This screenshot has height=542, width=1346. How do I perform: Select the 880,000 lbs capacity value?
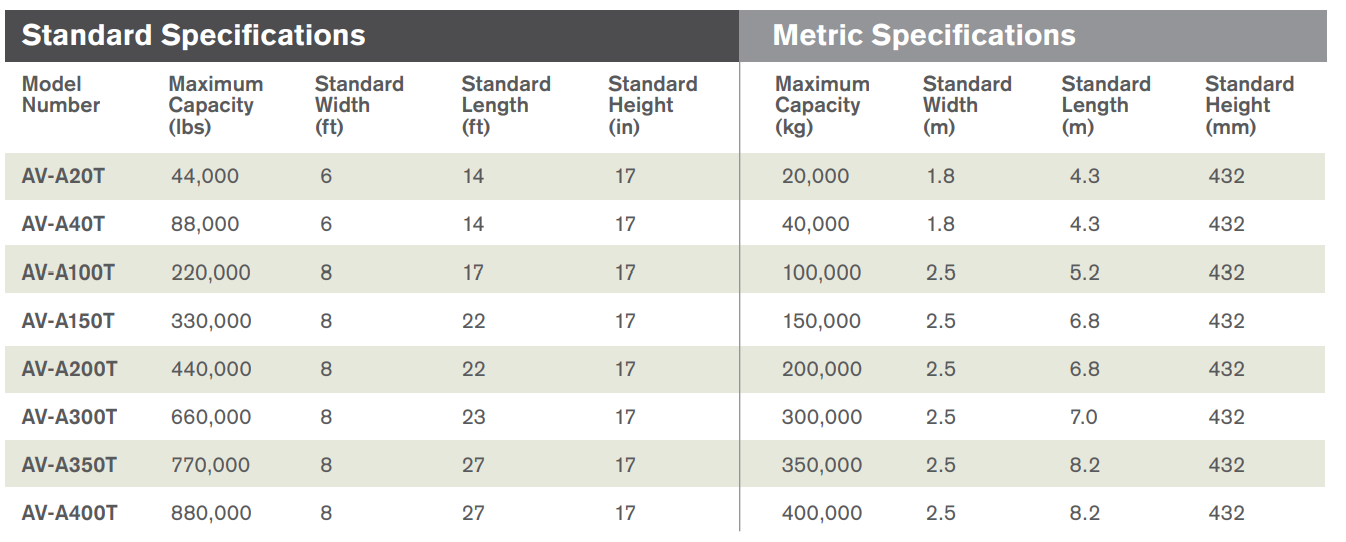click(211, 513)
